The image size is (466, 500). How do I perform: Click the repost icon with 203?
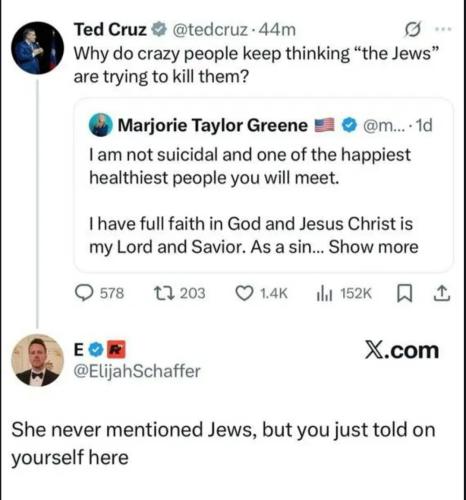[x=162, y=293]
